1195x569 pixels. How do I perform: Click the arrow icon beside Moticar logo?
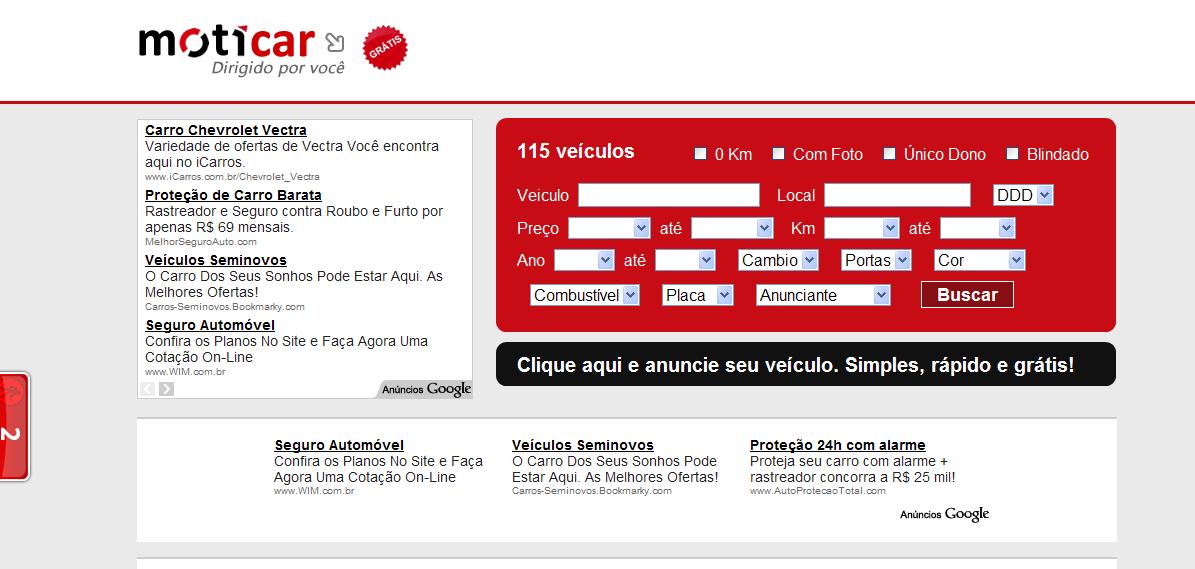tap(335, 42)
